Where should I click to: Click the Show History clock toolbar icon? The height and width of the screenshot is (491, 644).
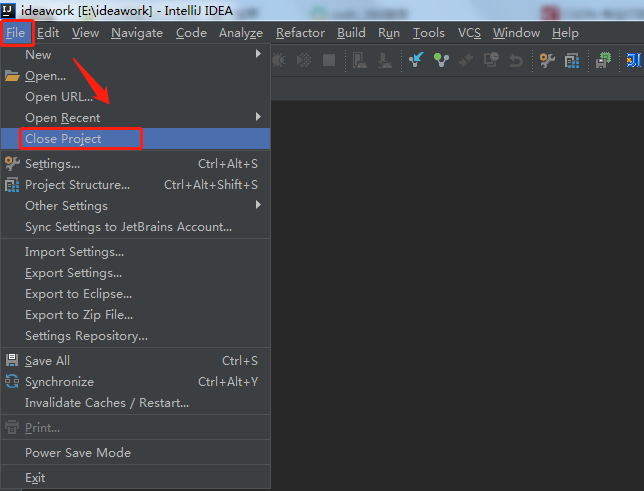click(x=491, y=60)
